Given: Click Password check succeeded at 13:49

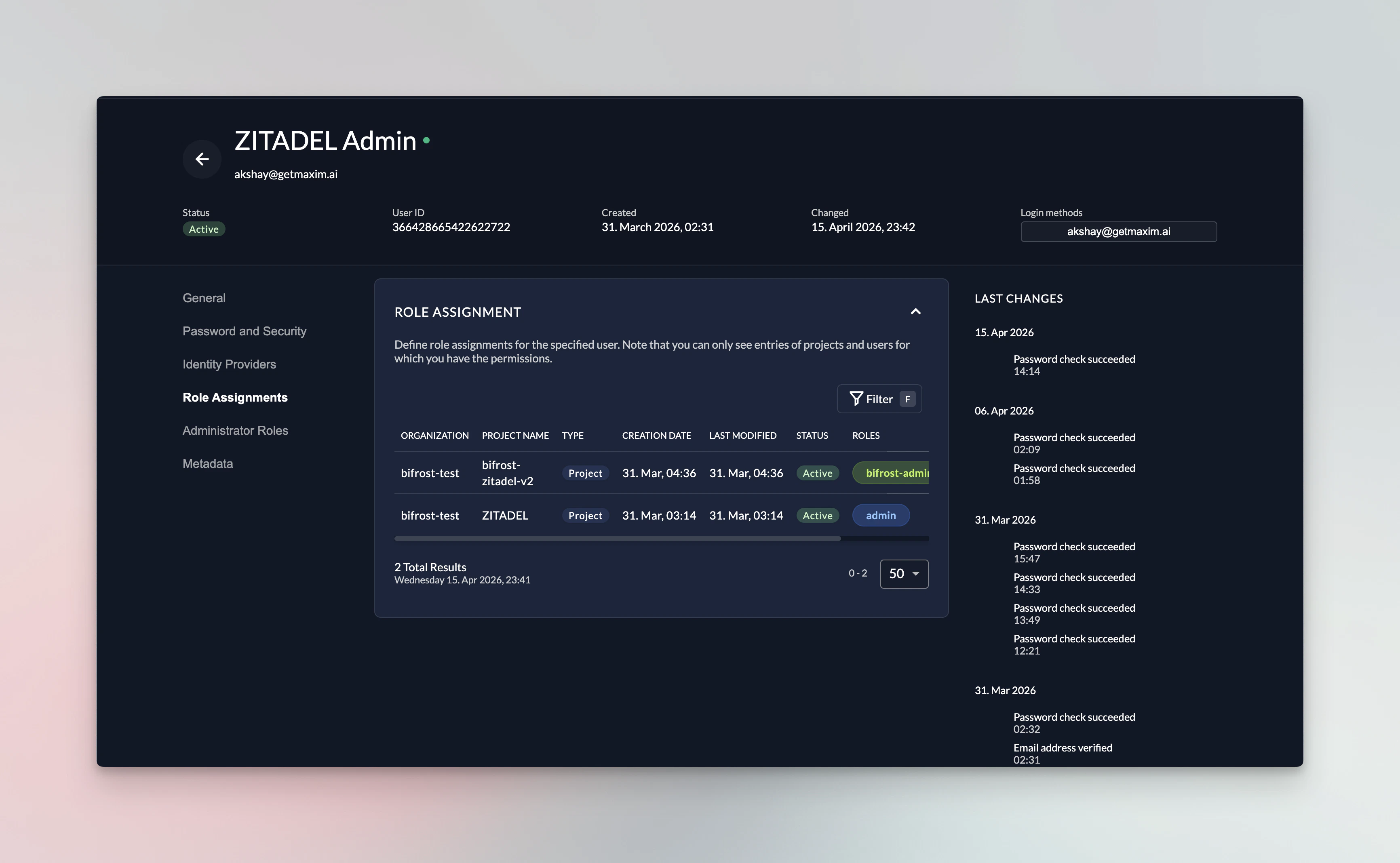Looking at the screenshot, I should pos(1074,614).
